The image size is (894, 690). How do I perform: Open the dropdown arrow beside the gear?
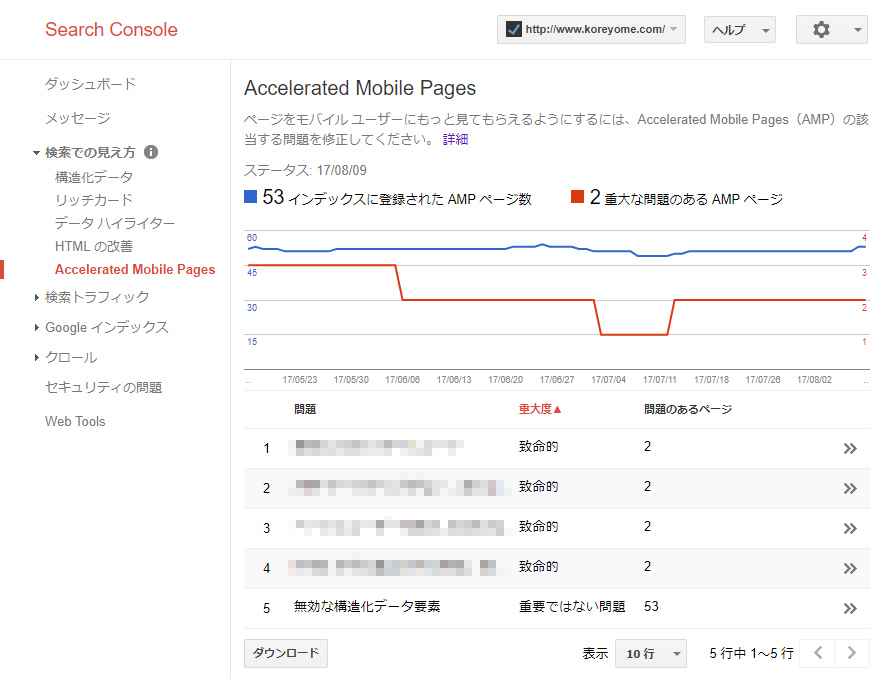(x=857, y=30)
